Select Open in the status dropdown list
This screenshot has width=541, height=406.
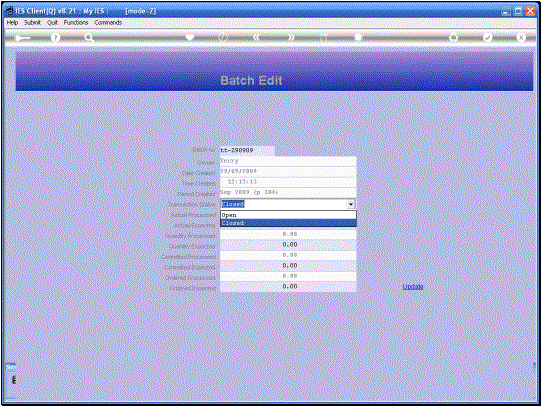coord(288,215)
